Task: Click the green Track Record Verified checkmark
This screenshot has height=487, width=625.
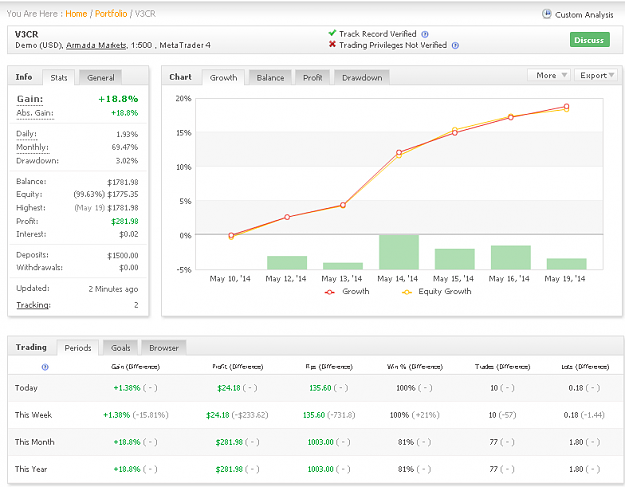Action: [332, 33]
